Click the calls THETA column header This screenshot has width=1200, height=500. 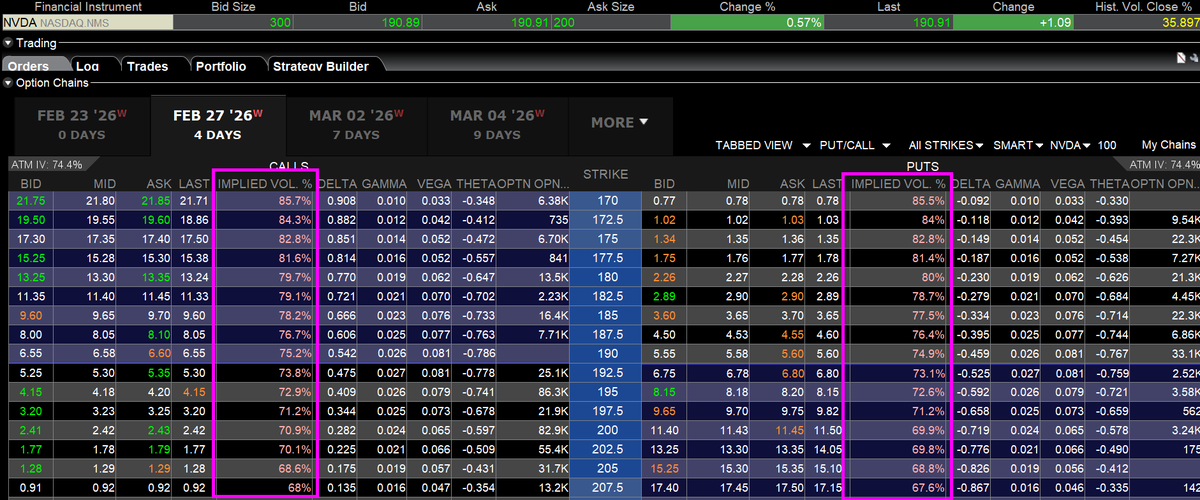tap(476, 184)
